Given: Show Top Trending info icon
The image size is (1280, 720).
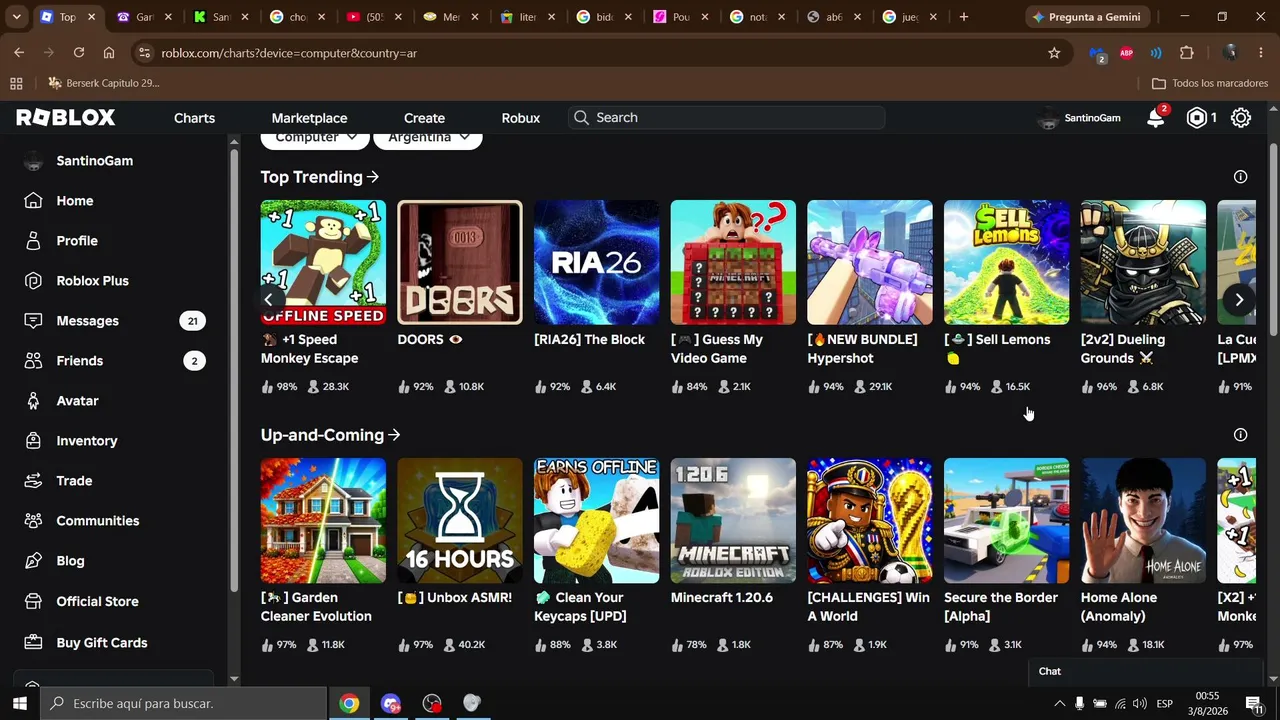Looking at the screenshot, I should (1241, 177).
